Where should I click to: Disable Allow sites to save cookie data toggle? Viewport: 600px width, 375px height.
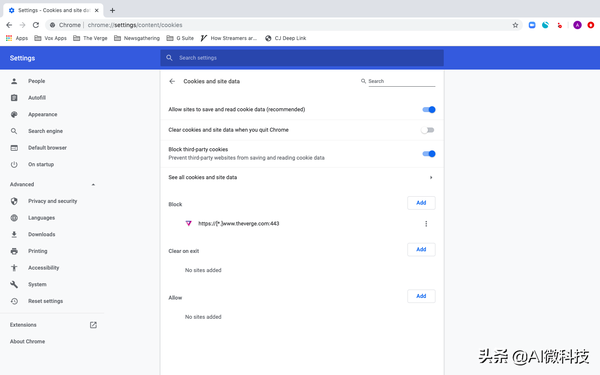point(429,109)
